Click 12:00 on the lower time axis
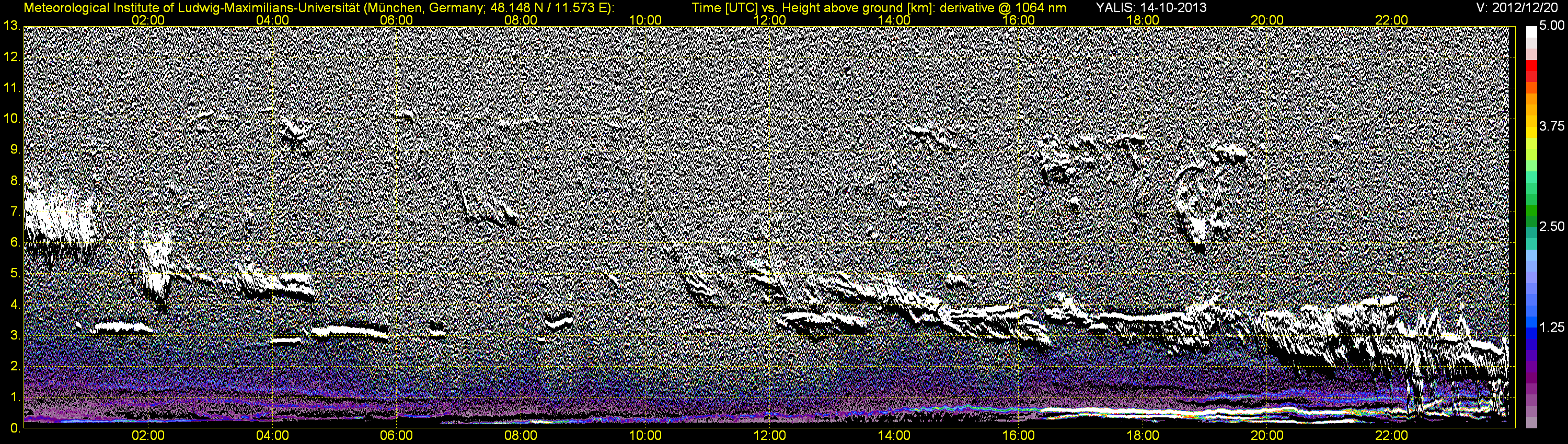This screenshot has width=1568, height=444. 769,436
